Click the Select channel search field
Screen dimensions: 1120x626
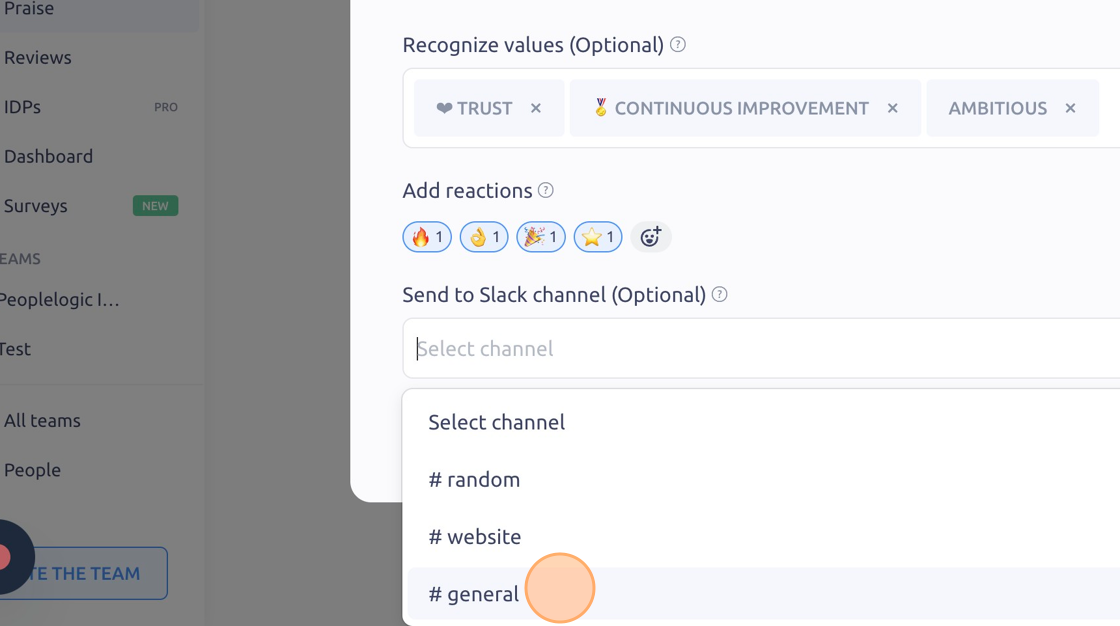(x=761, y=349)
